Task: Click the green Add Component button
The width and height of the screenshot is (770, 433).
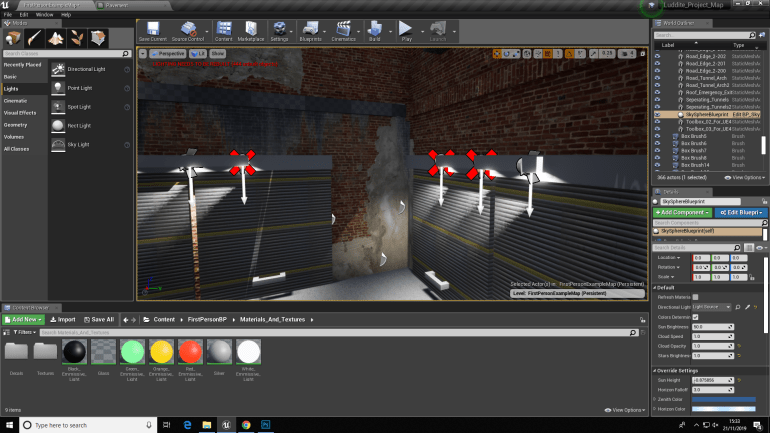Action: tap(682, 213)
